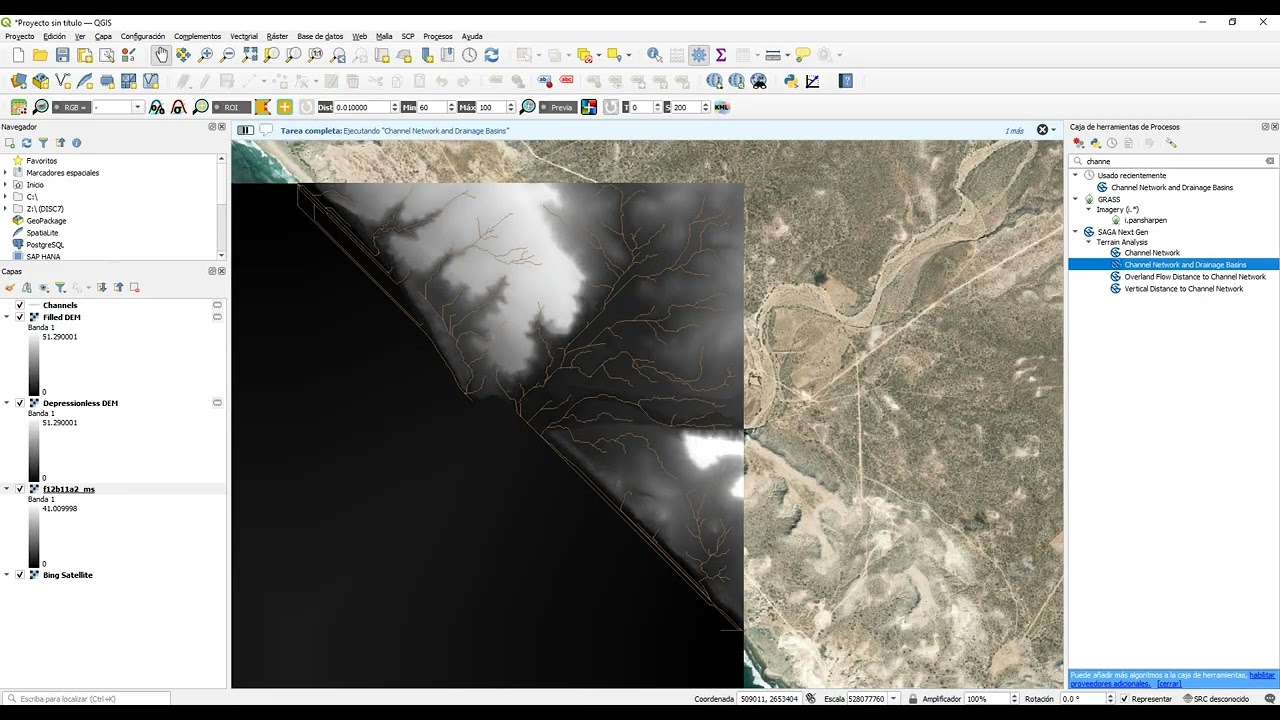Image resolution: width=1280 pixels, height=720 pixels.
Task: Toggle the ROI display button
Action: tap(231, 107)
